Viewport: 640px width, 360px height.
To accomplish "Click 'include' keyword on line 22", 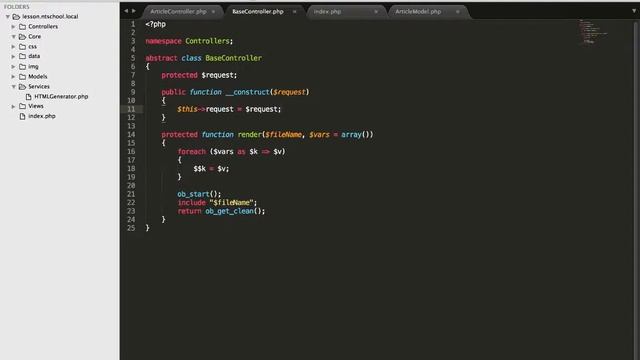I will (x=191, y=203).
